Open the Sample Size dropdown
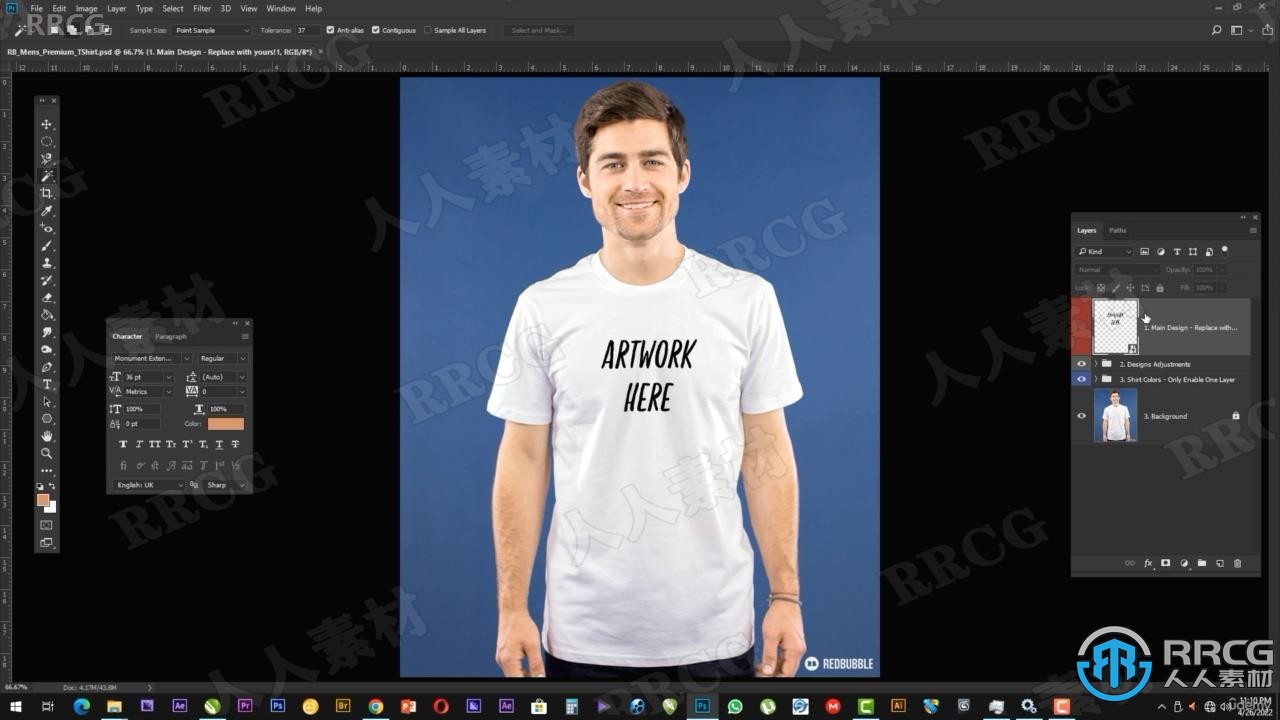1280x720 pixels. tap(212, 30)
